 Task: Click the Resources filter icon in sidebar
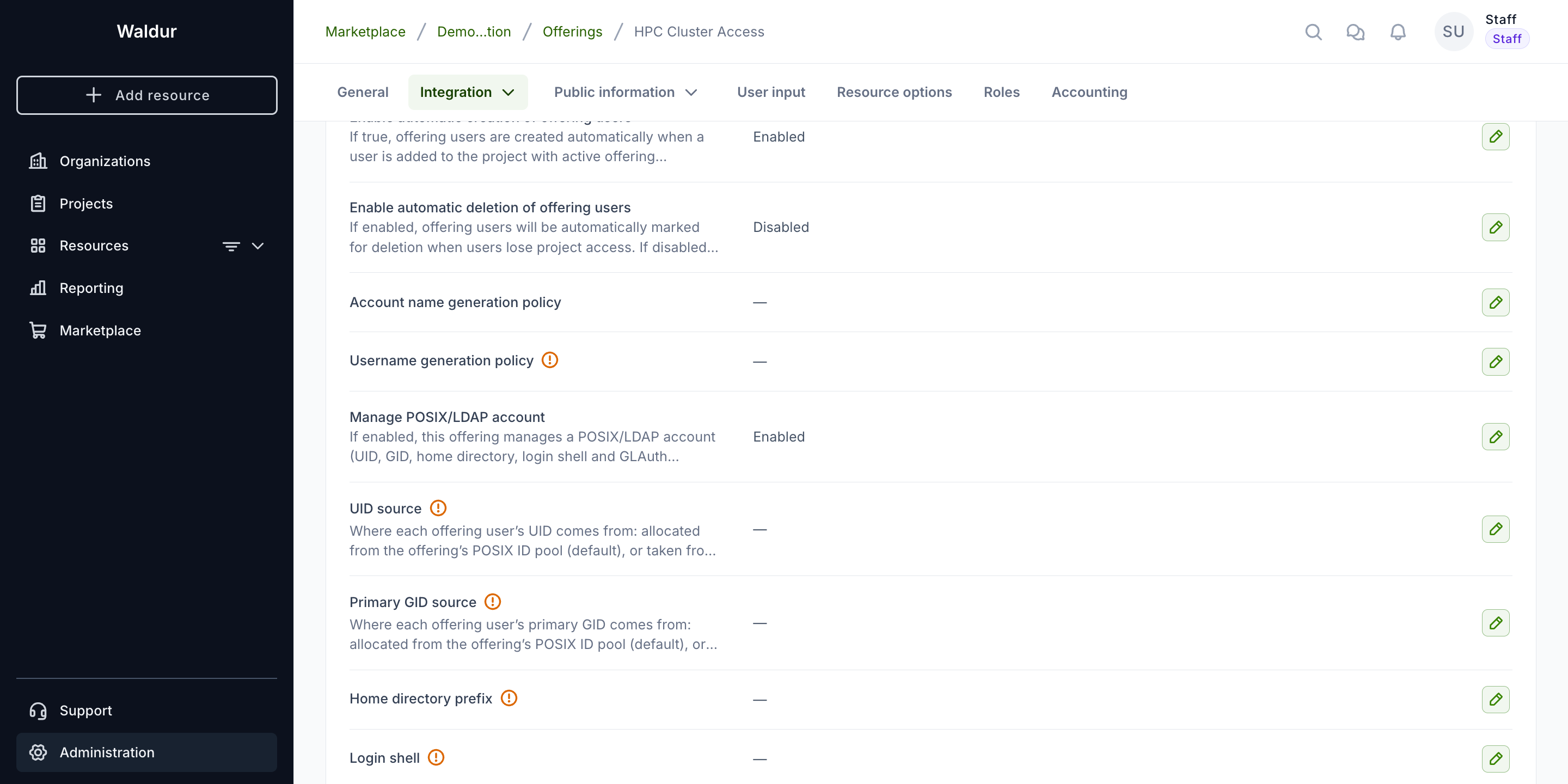click(231, 246)
